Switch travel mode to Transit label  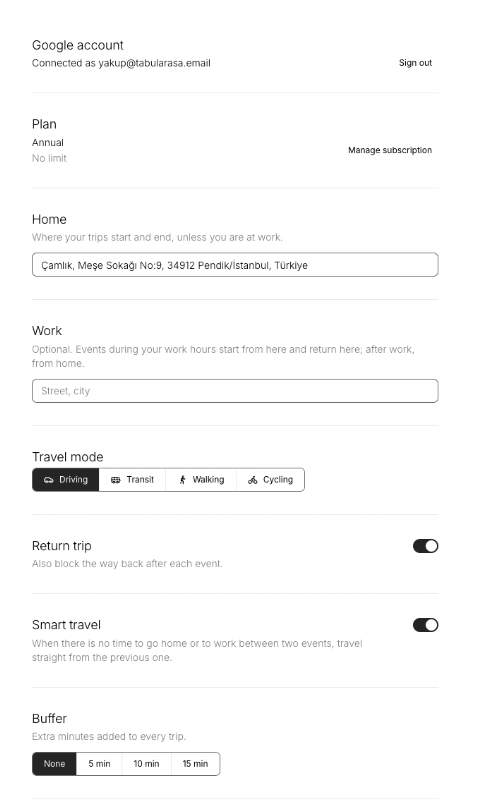coord(140,480)
